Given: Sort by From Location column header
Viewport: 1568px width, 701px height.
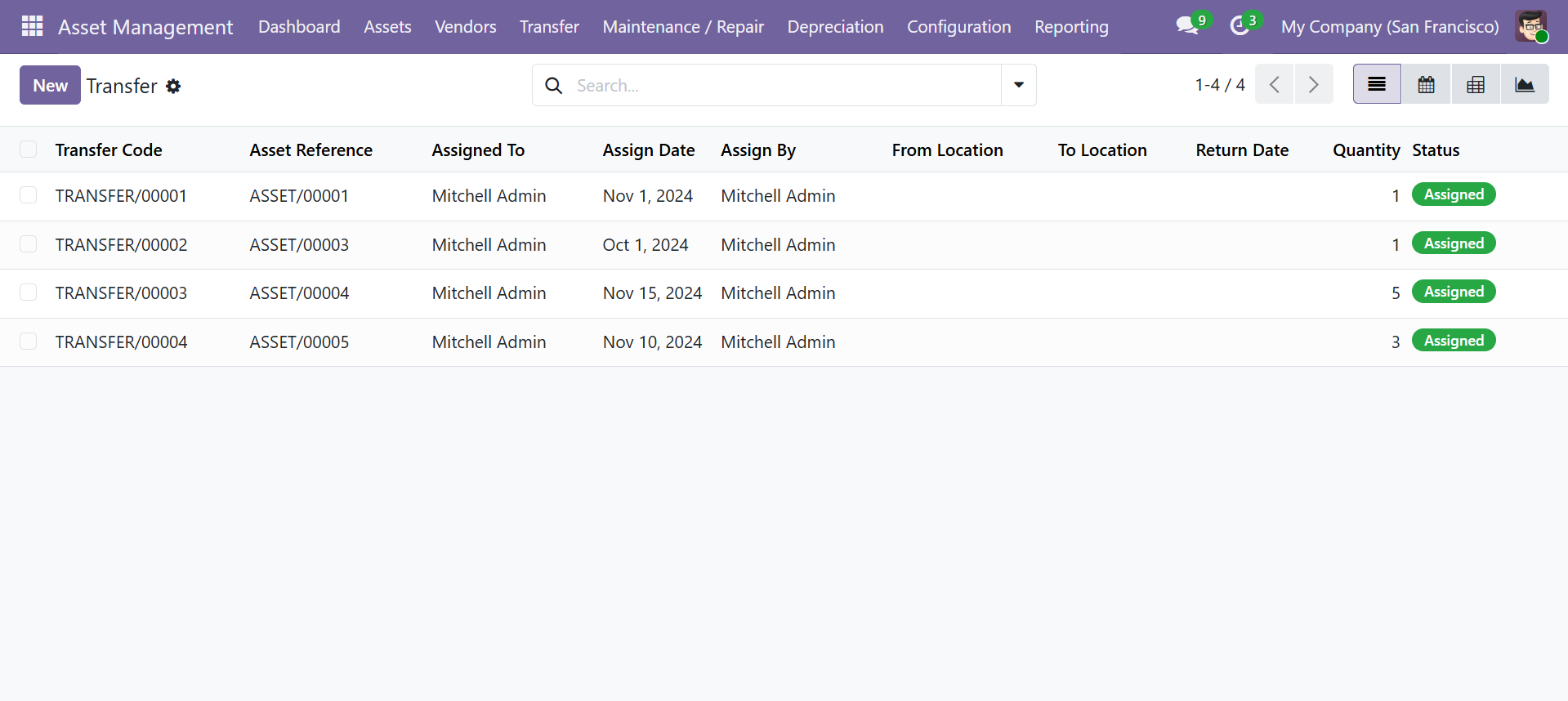Looking at the screenshot, I should tap(947, 150).
